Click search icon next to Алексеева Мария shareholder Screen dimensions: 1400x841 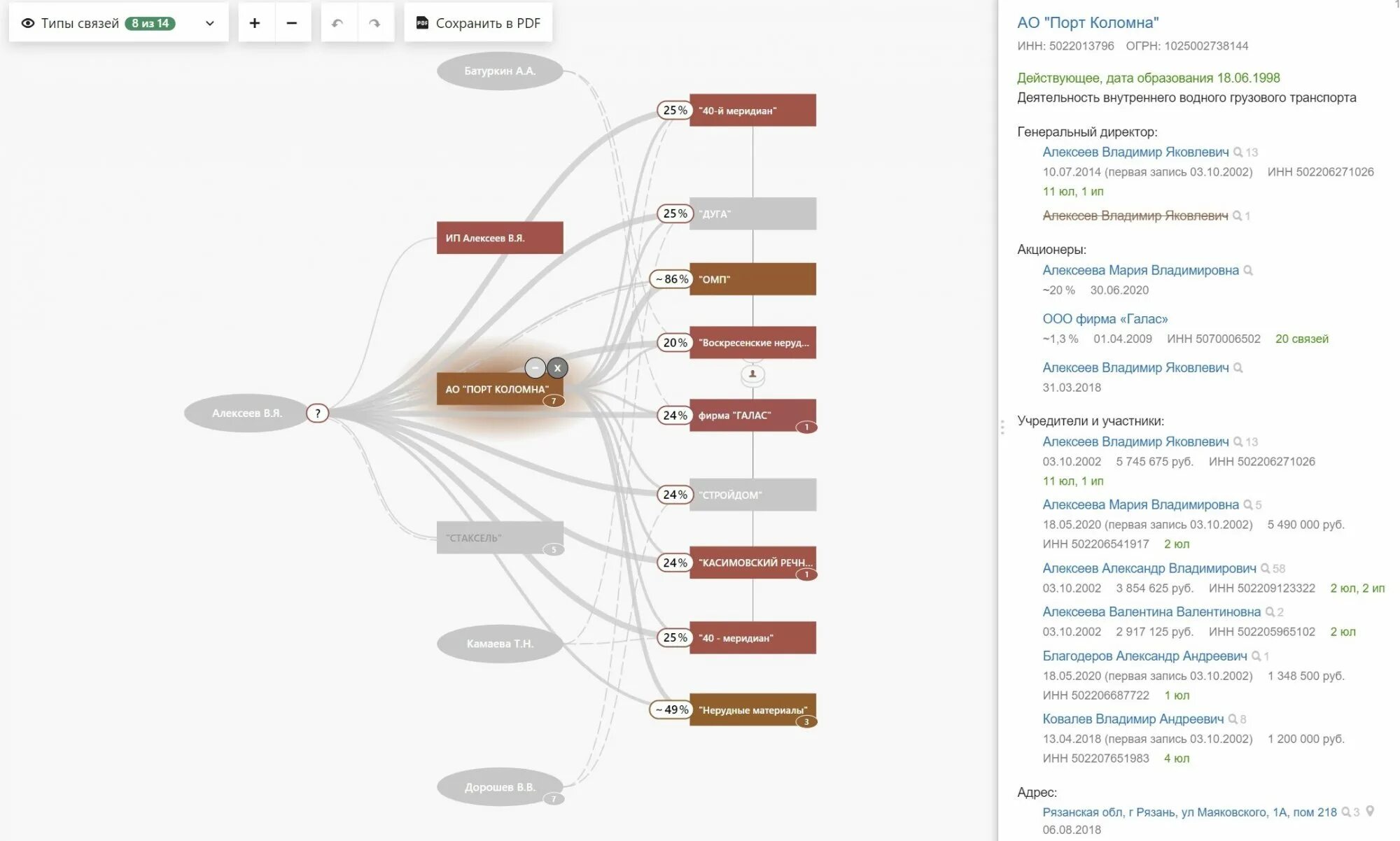click(x=1248, y=271)
